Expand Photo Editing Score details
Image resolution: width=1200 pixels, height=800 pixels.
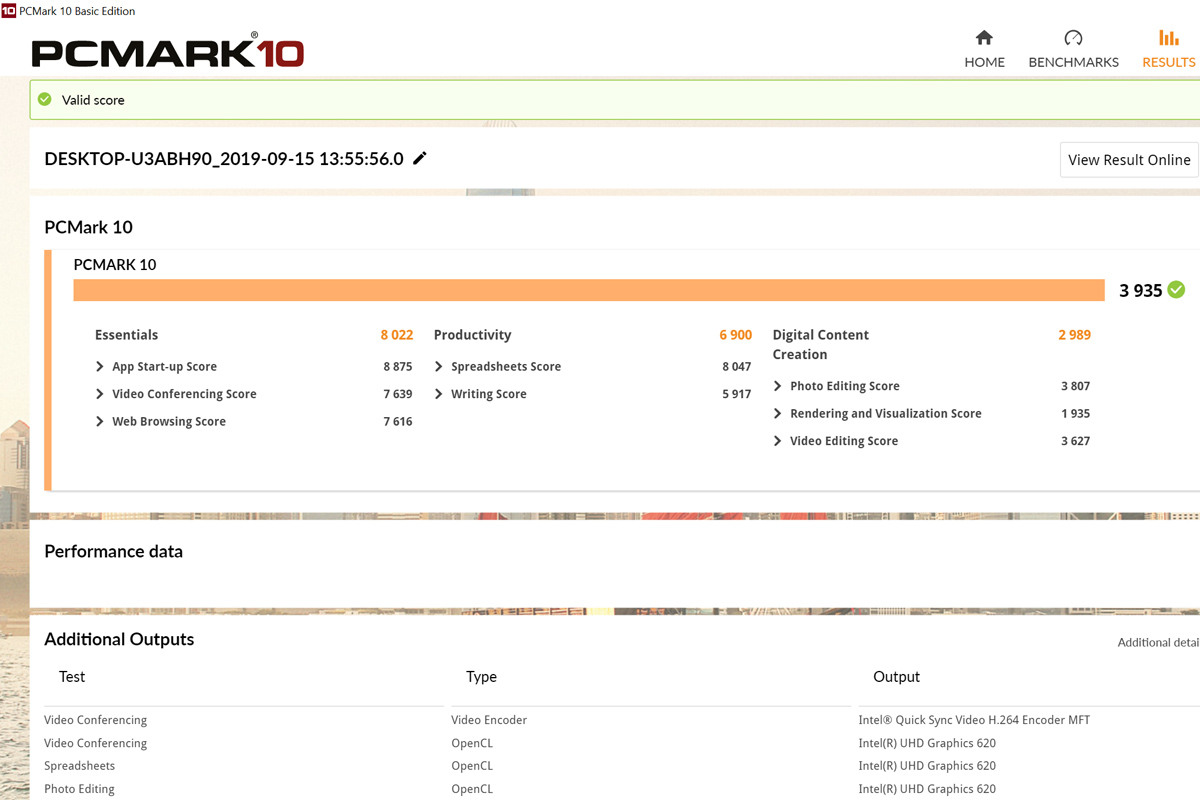click(x=777, y=386)
